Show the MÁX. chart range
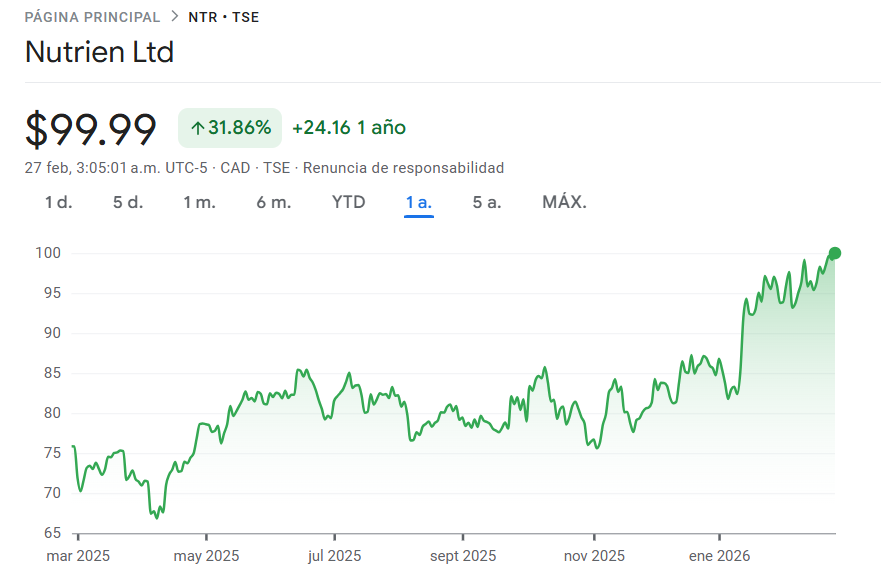Screen dimensions: 881x572 (564, 202)
